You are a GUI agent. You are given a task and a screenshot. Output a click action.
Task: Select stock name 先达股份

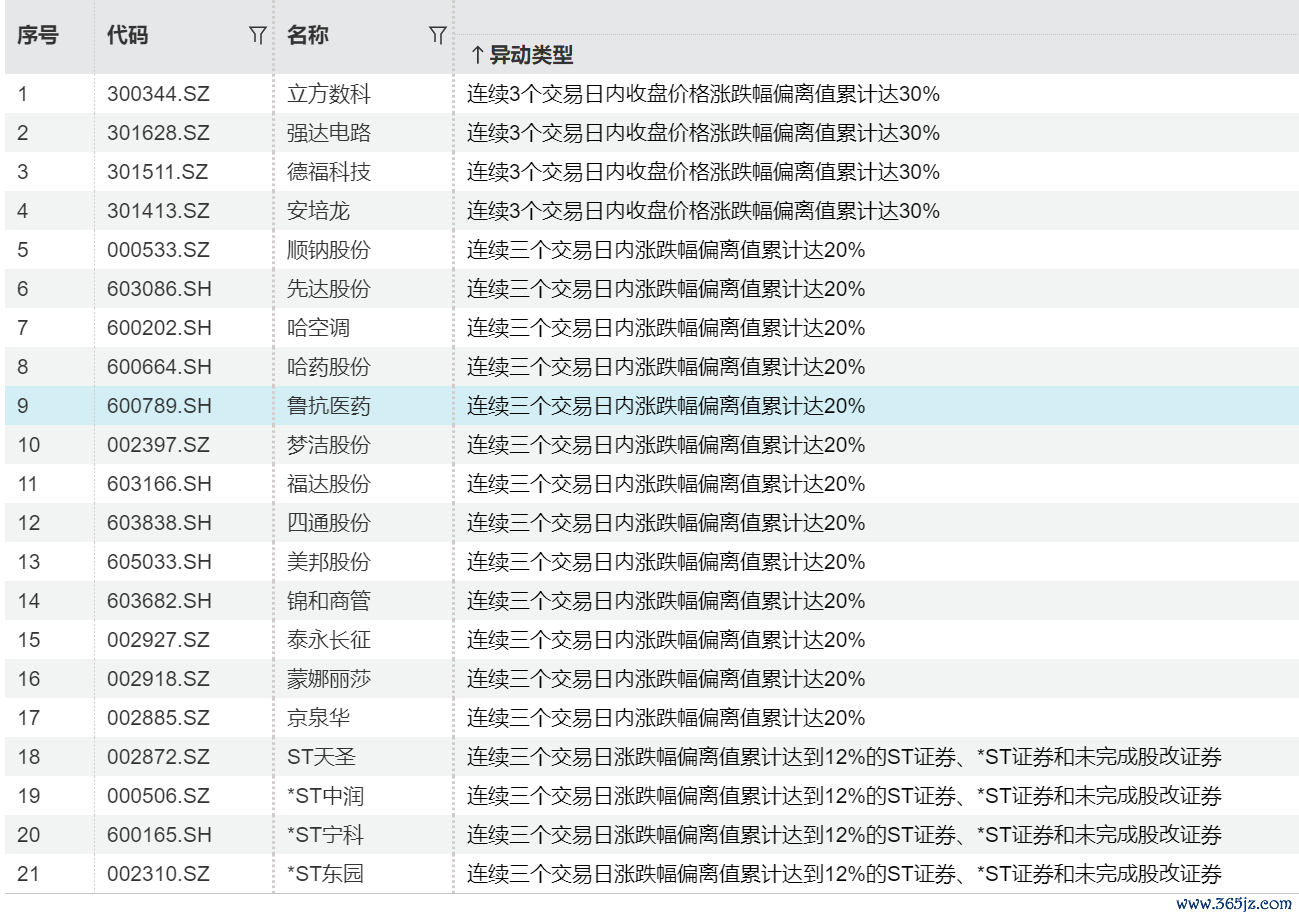(x=329, y=289)
